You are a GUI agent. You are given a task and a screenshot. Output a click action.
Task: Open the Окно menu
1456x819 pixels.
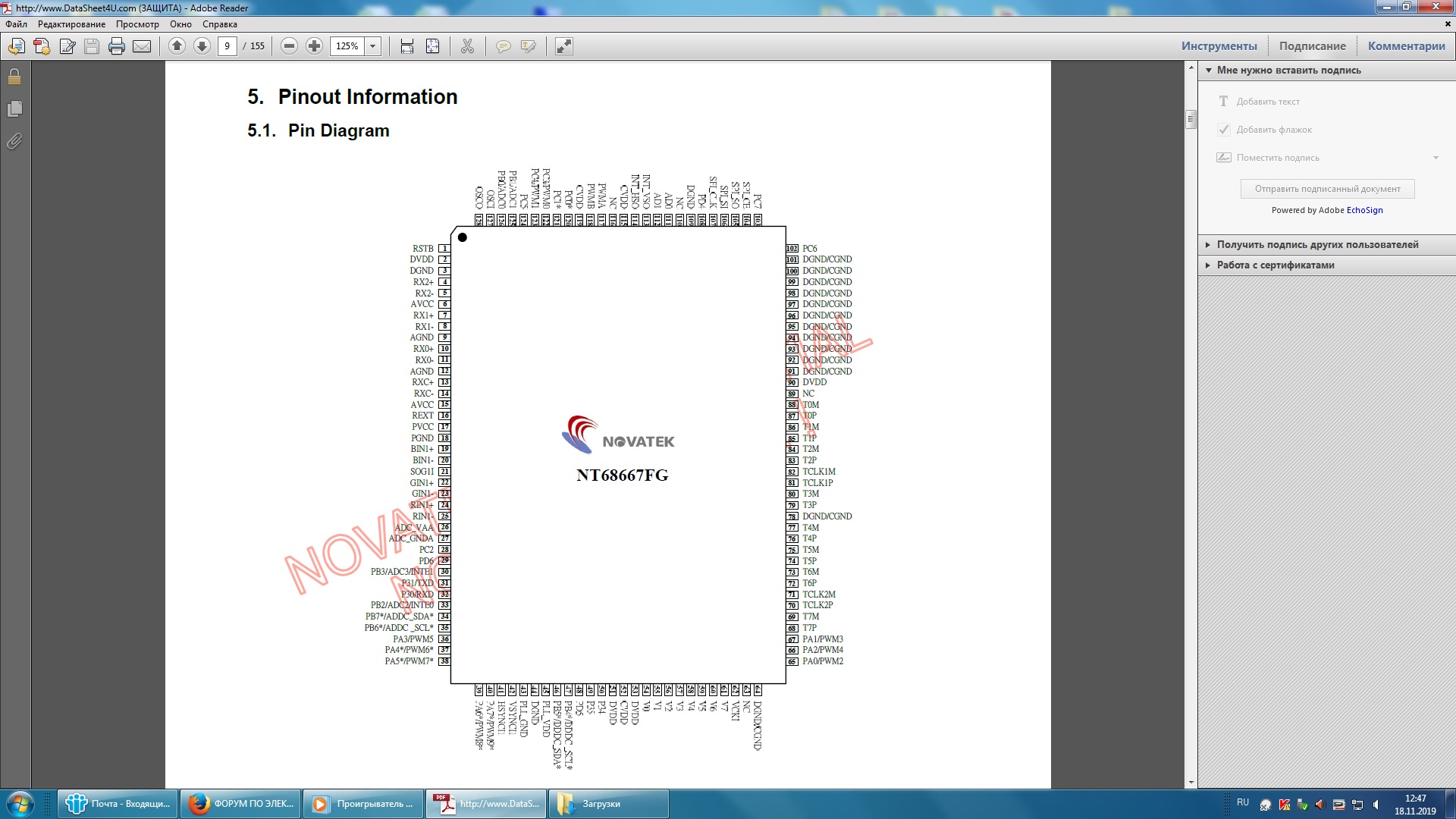pyautogui.click(x=180, y=24)
